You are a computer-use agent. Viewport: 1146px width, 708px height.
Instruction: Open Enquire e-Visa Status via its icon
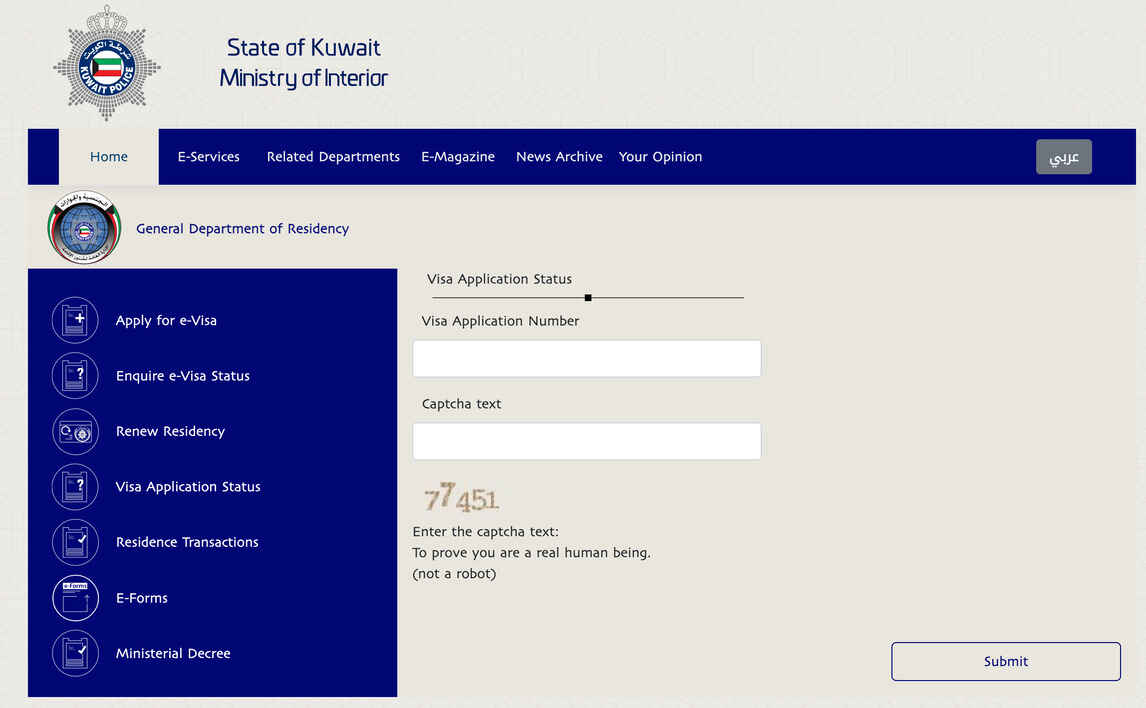[x=75, y=375]
